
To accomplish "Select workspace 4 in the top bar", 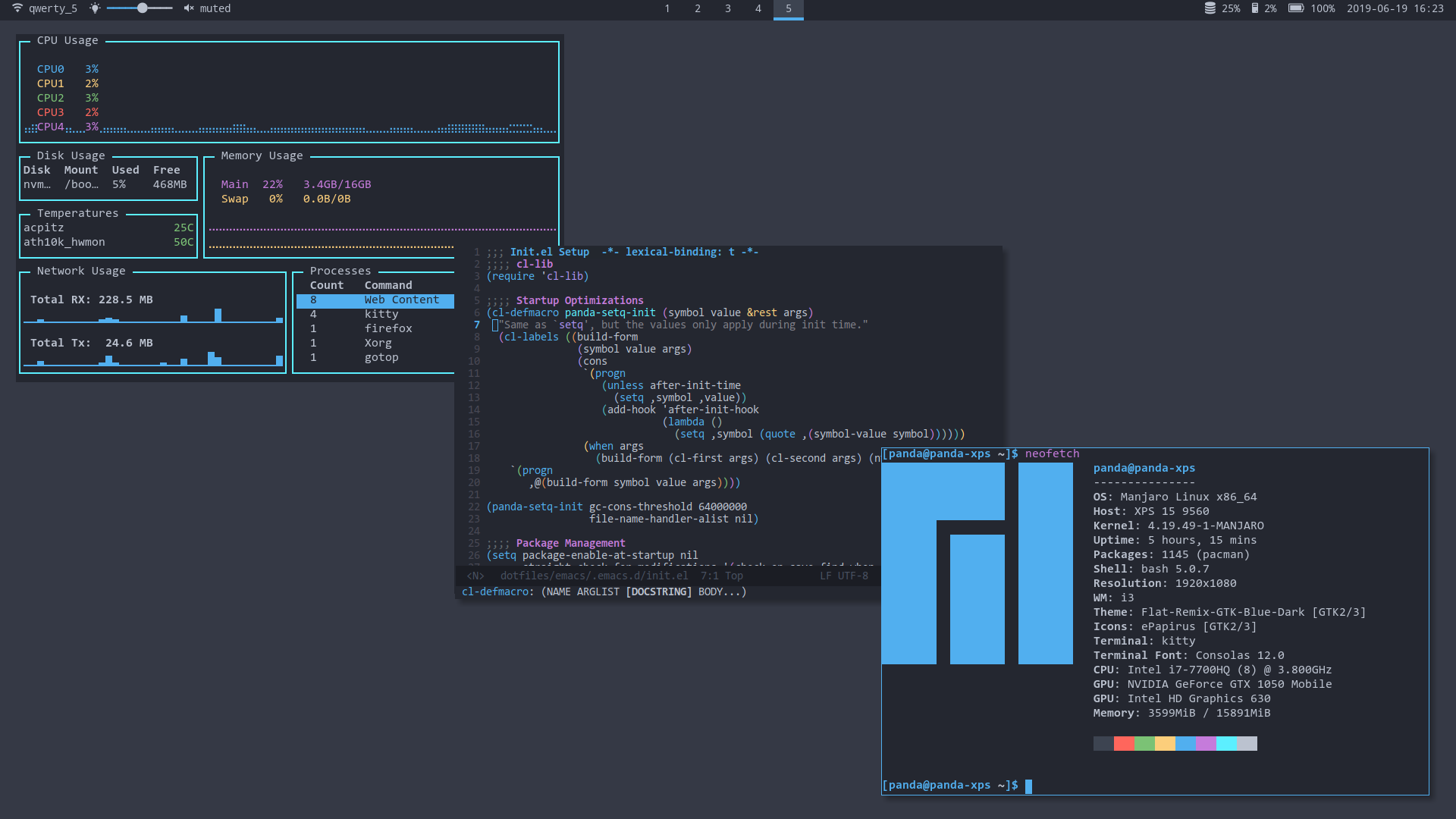I will pos(758,8).
